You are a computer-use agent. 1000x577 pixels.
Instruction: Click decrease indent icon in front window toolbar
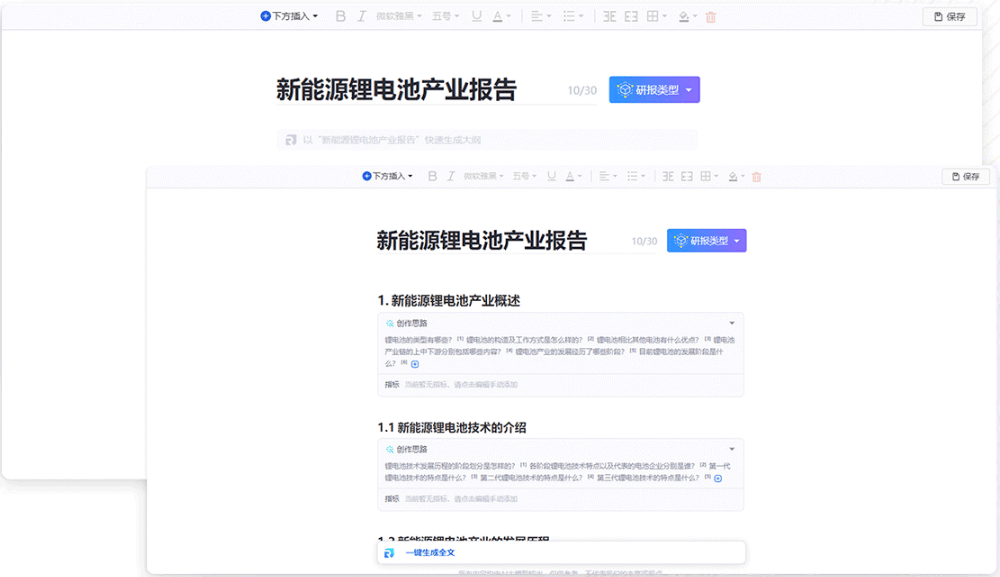pyautogui.click(x=668, y=176)
